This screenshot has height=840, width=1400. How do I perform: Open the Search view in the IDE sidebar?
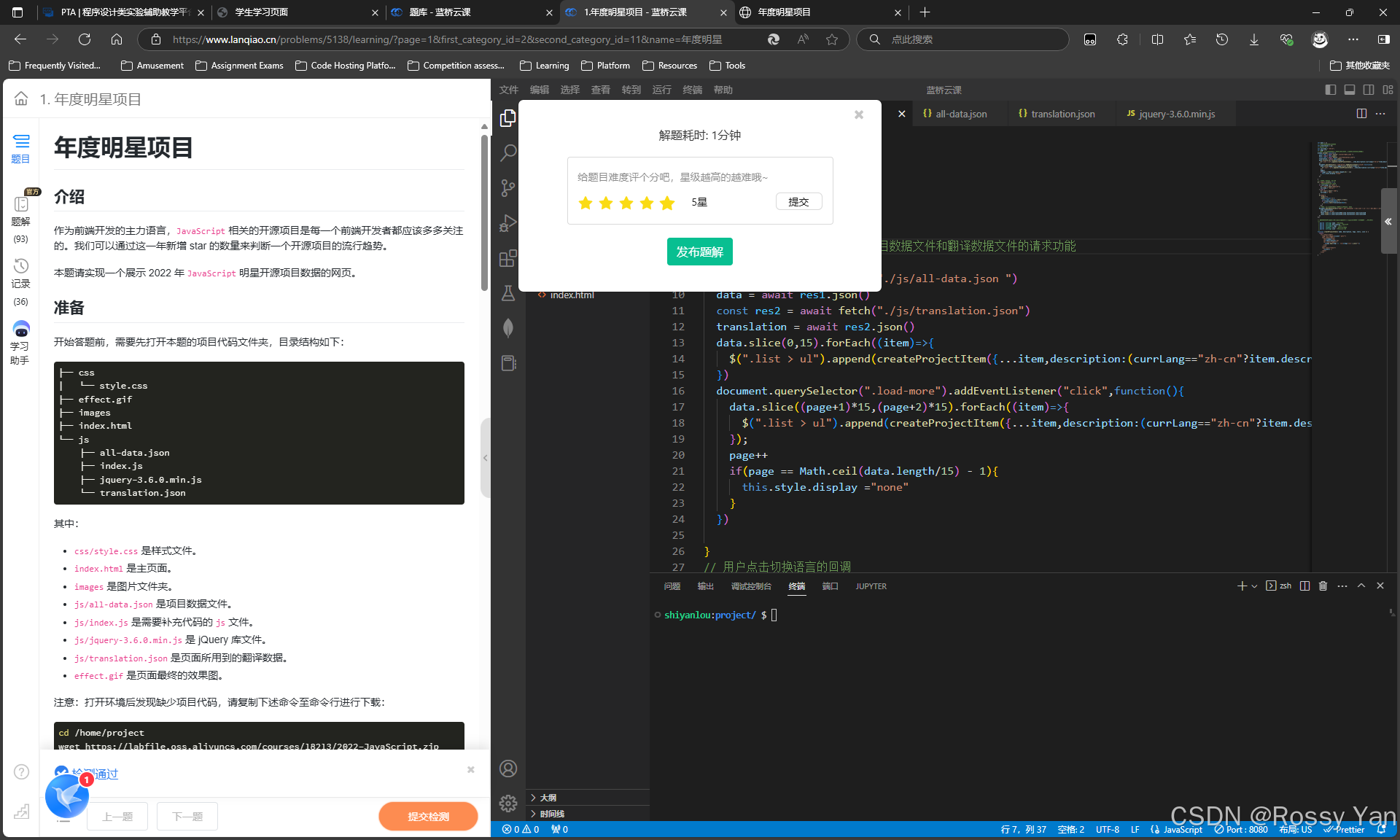point(508,152)
